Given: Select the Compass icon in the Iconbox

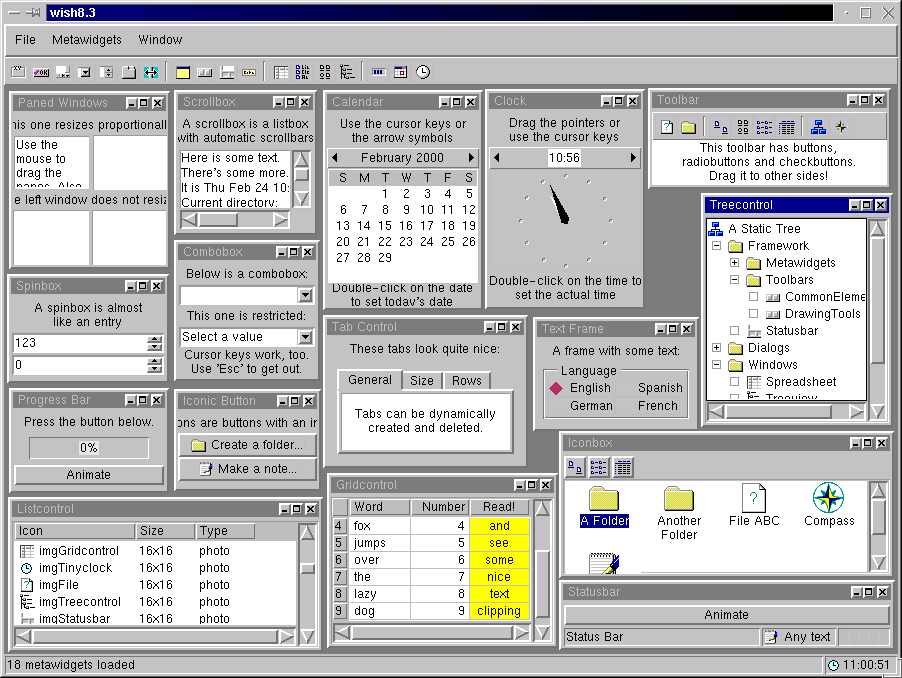Looking at the screenshot, I should pyautogui.click(x=828, y=500).
